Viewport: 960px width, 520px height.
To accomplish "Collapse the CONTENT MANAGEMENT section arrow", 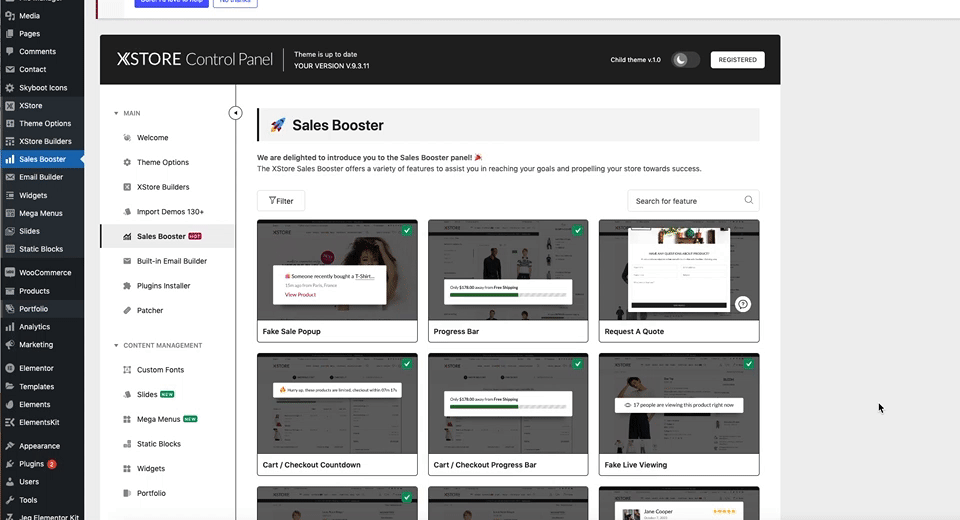I will pos(116,345).
